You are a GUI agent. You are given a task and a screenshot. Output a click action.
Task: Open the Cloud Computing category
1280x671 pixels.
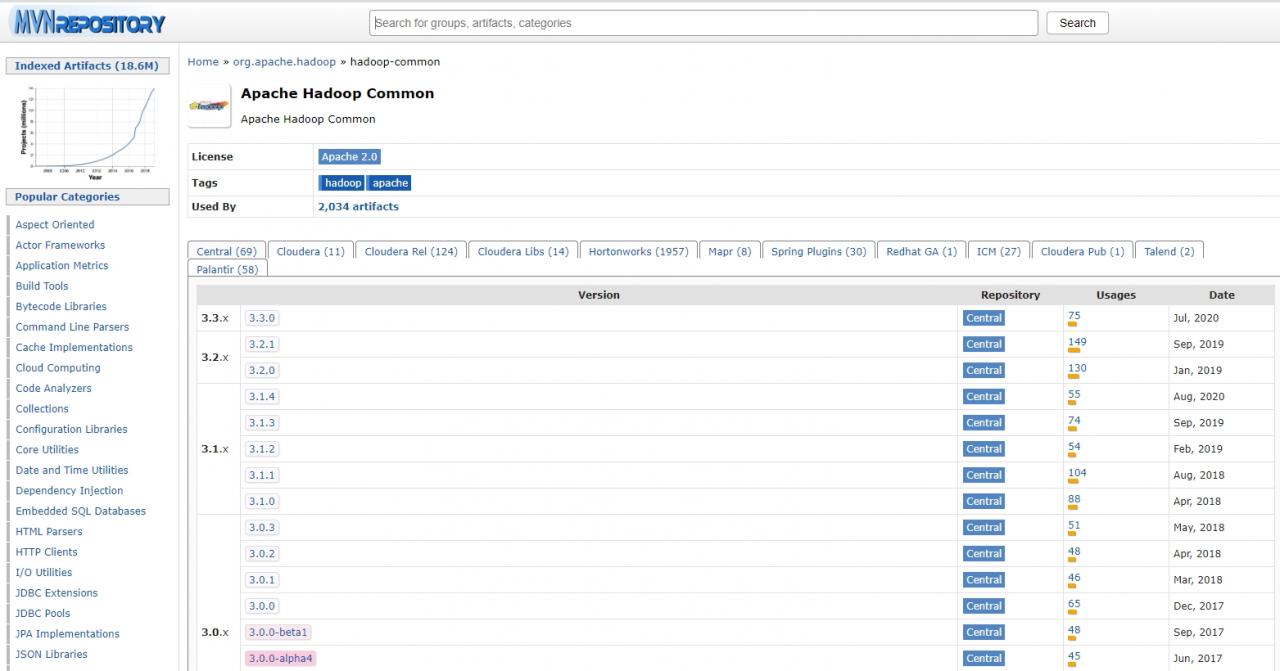[58, 368]
